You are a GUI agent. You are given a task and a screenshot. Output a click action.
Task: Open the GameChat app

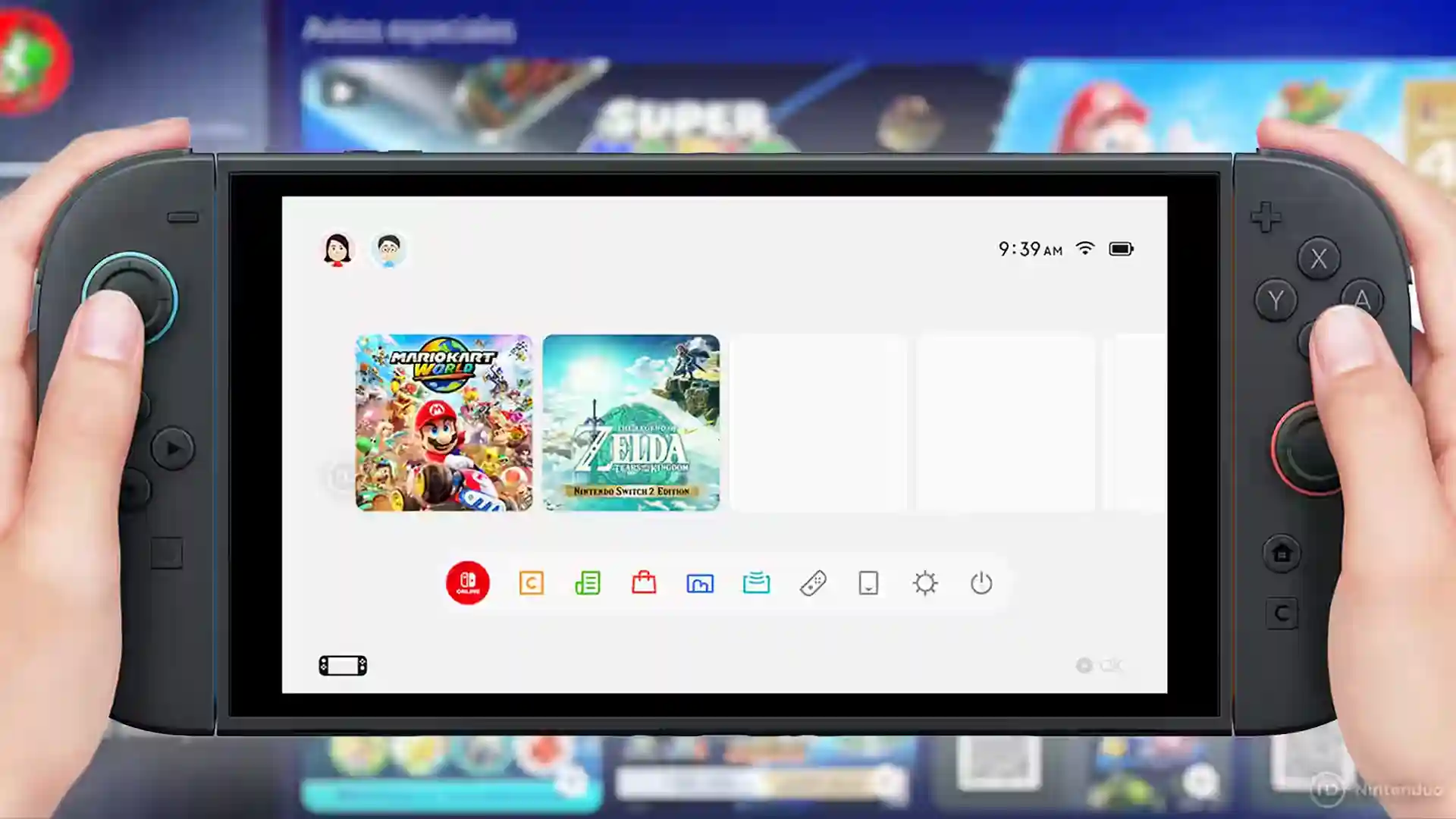531,582
